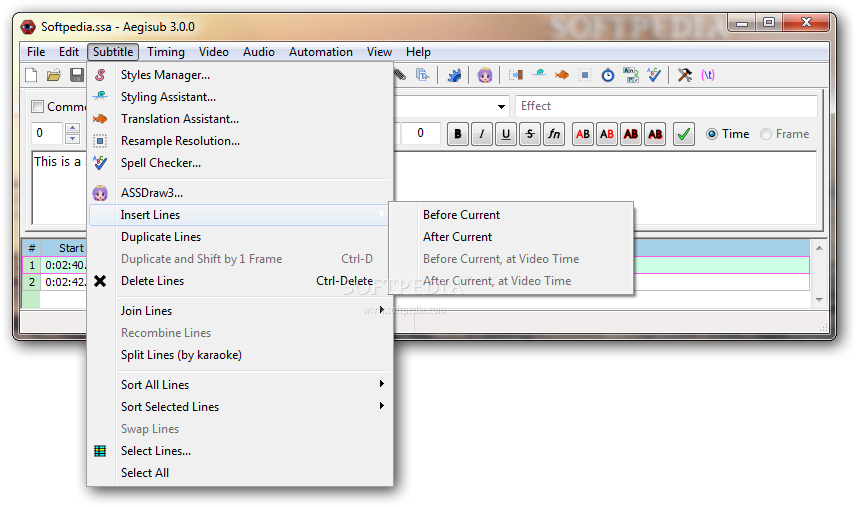Click Resample Resolution icon in toolbar
The image size is (857, 507).
coord(585,75)
